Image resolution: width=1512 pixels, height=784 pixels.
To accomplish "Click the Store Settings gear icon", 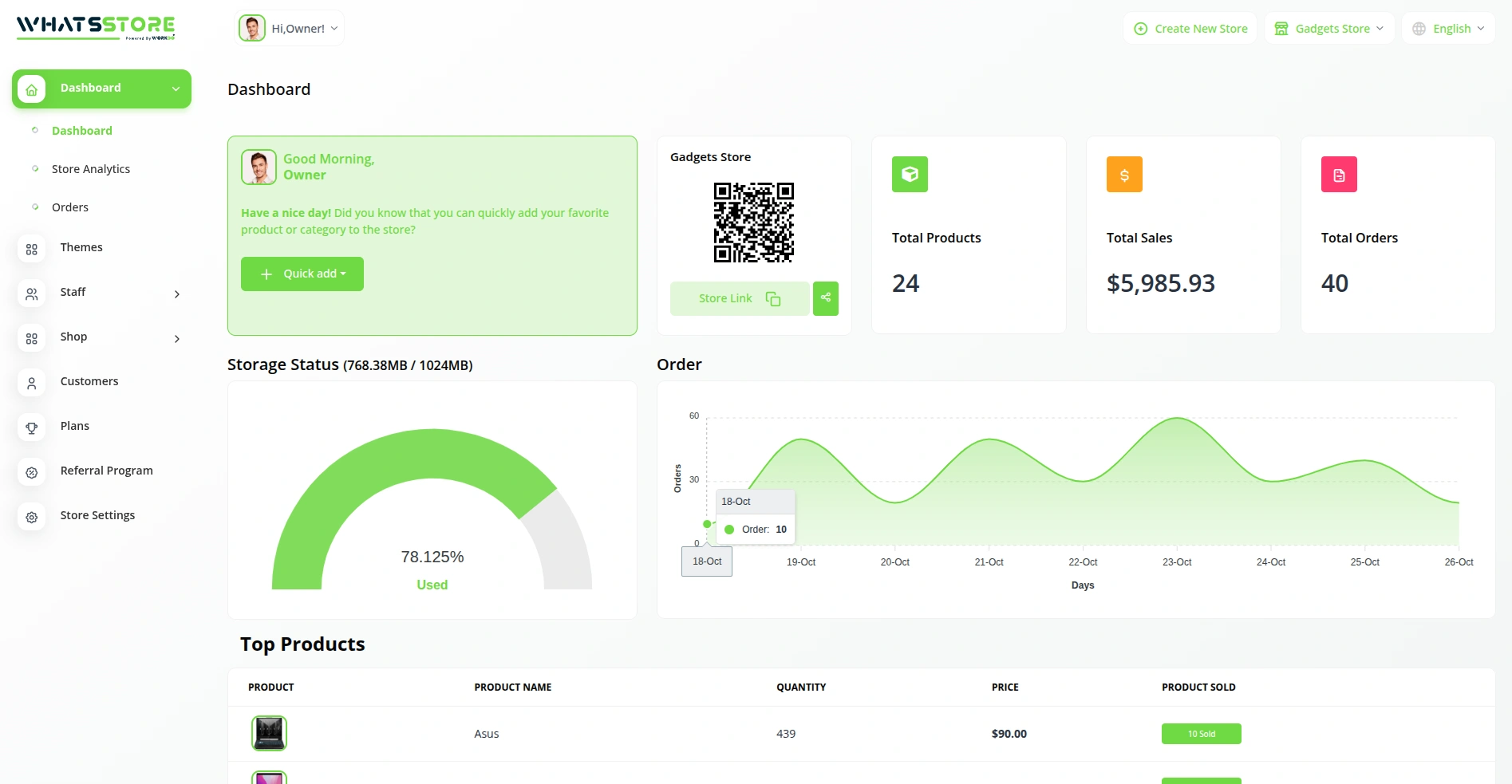I will coord(32,517).
